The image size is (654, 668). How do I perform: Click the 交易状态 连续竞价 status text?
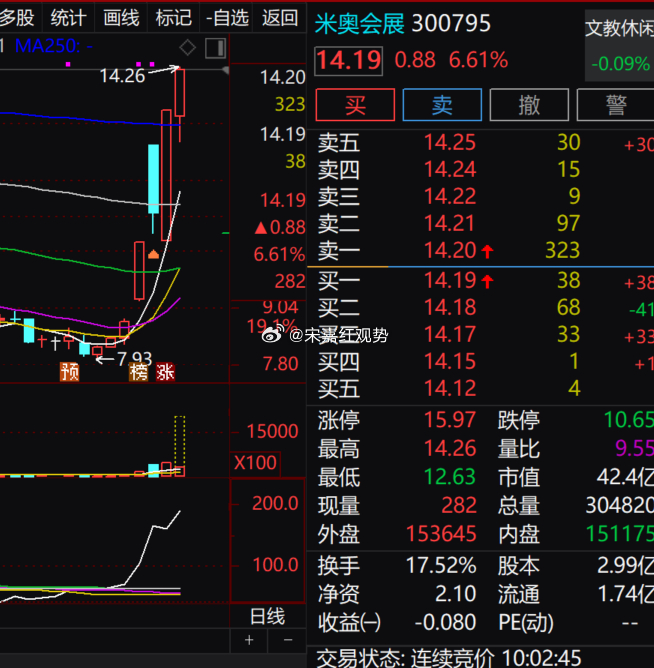tap(449, 658)
